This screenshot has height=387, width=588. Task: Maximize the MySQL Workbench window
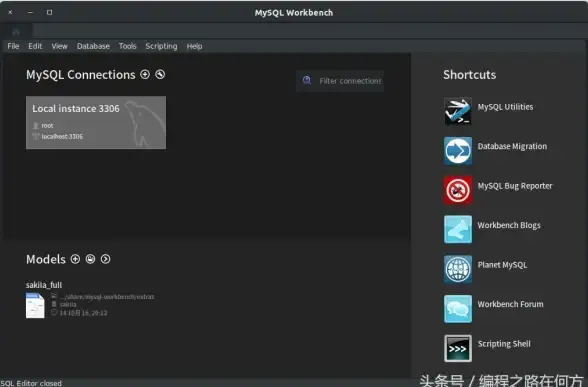coord(49,12)
